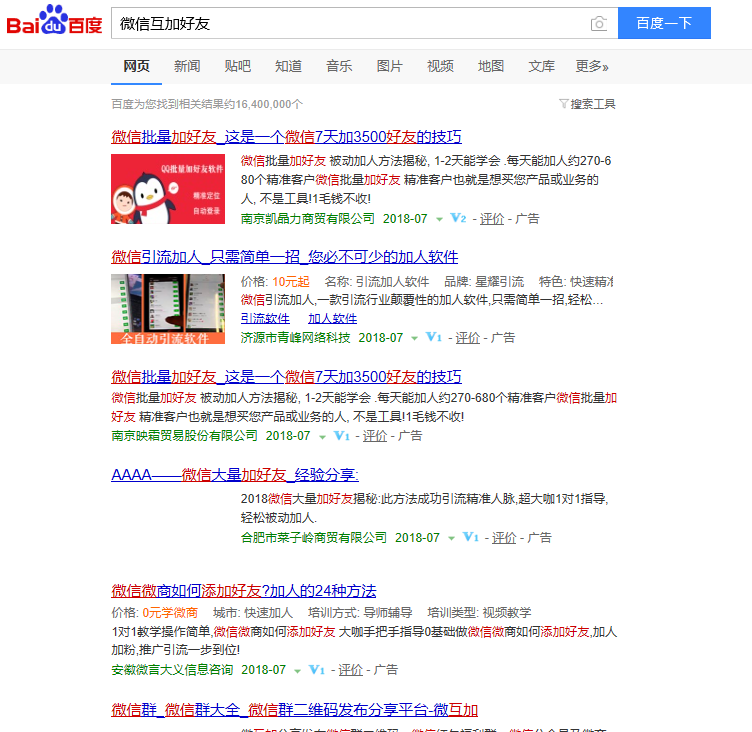Click the penguin QQ software thumbnail
Viewport: 752px width, 732px height.
point(168,189)
